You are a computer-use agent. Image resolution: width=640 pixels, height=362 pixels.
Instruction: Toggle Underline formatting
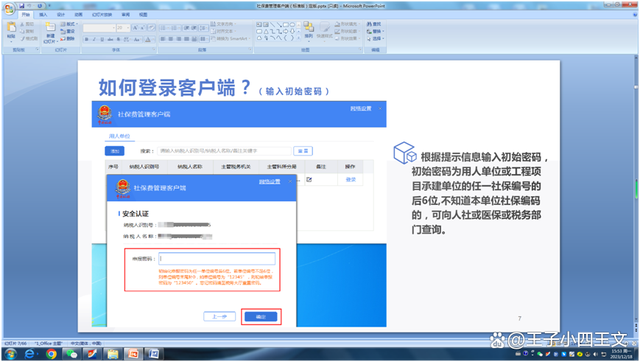pos(102,40)
